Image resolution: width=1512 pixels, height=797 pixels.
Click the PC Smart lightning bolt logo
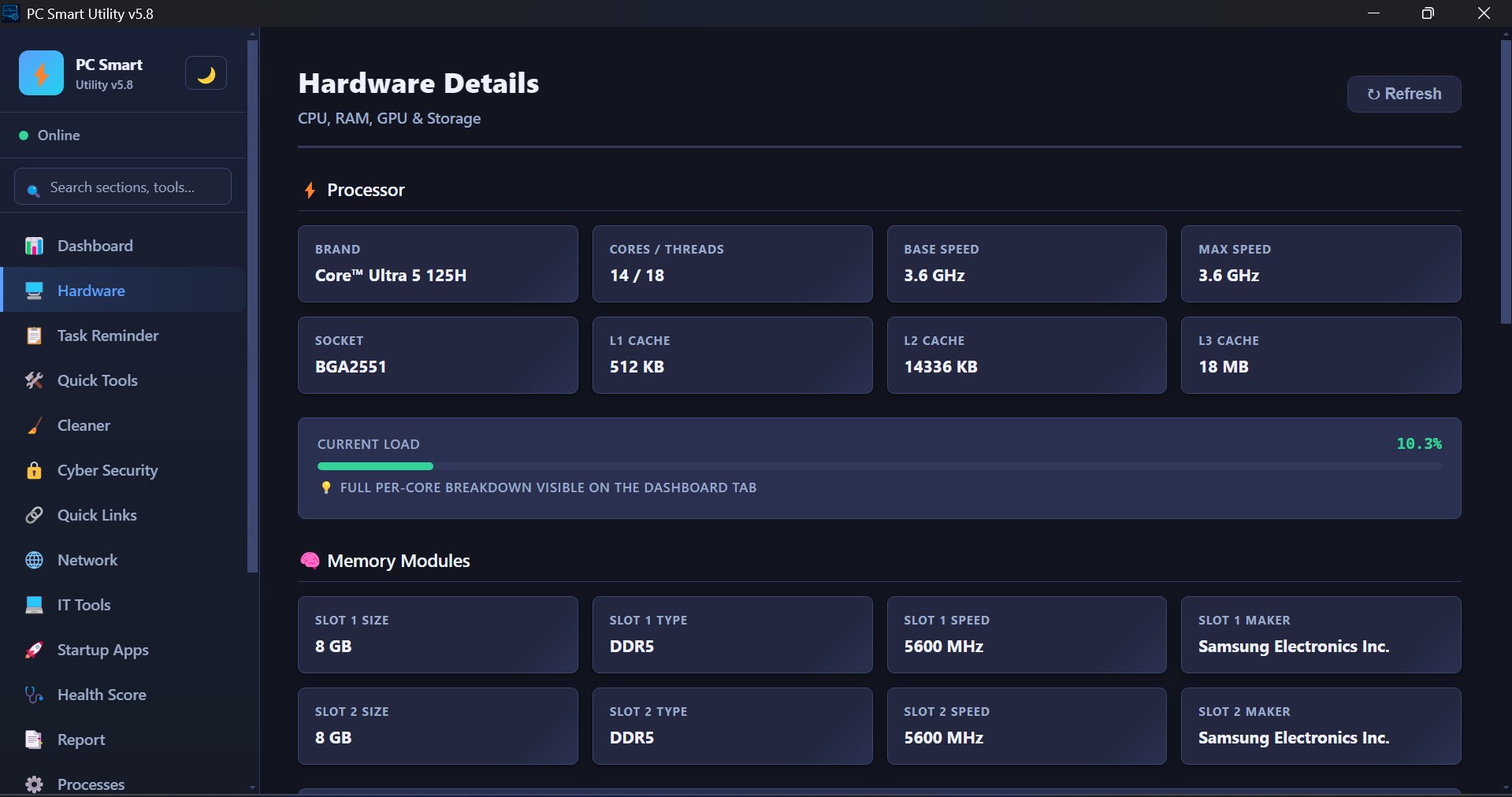coord(41,73)
